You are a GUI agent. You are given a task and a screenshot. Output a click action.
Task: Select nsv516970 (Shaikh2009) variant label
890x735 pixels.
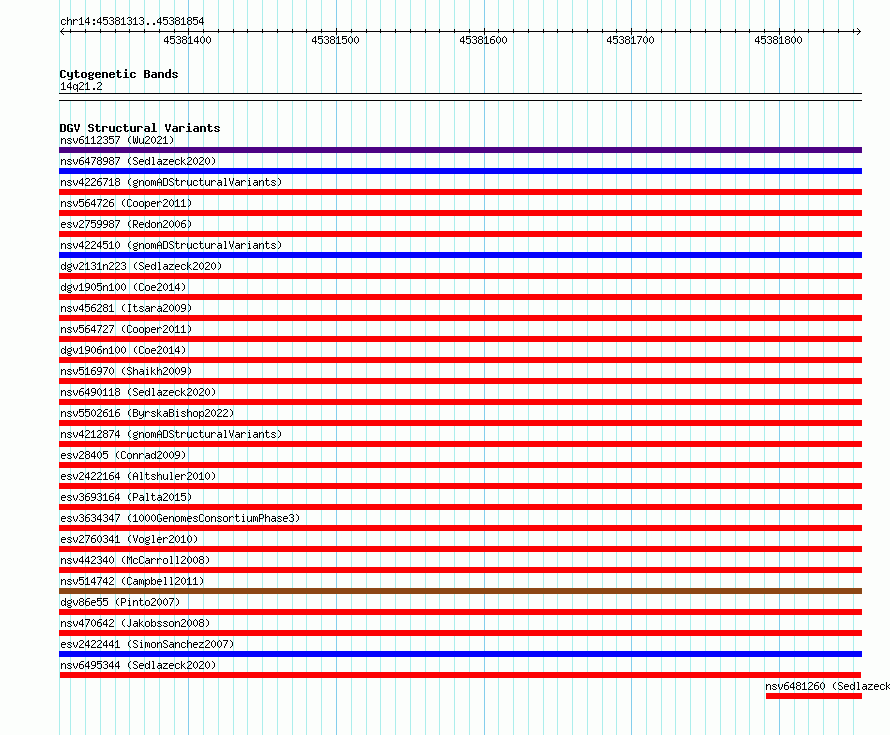click(126, 371)
